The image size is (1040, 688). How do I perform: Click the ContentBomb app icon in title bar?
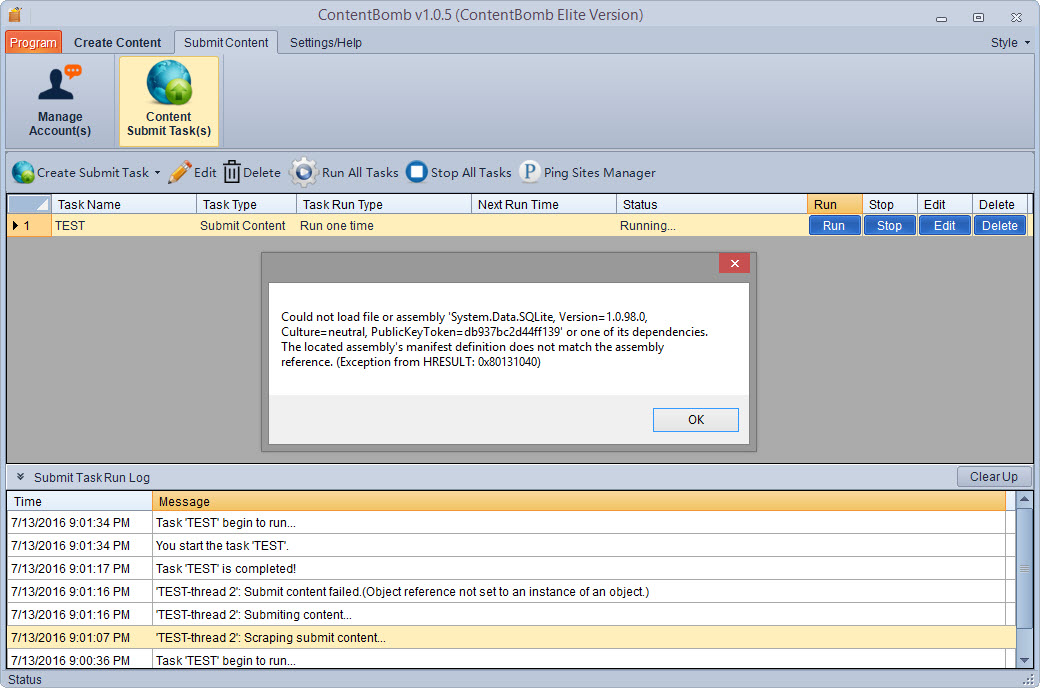point(14,15)
